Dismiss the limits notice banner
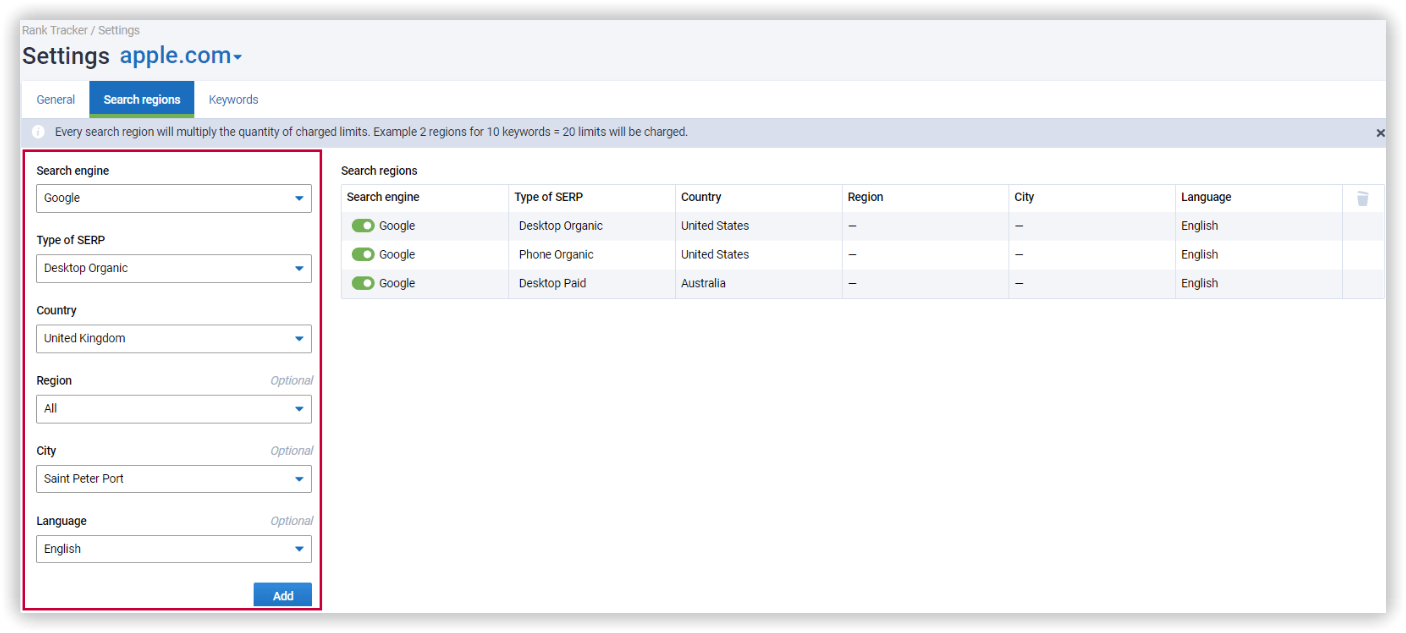This screenshot has height=633, width=1406. coord(1380,133)
